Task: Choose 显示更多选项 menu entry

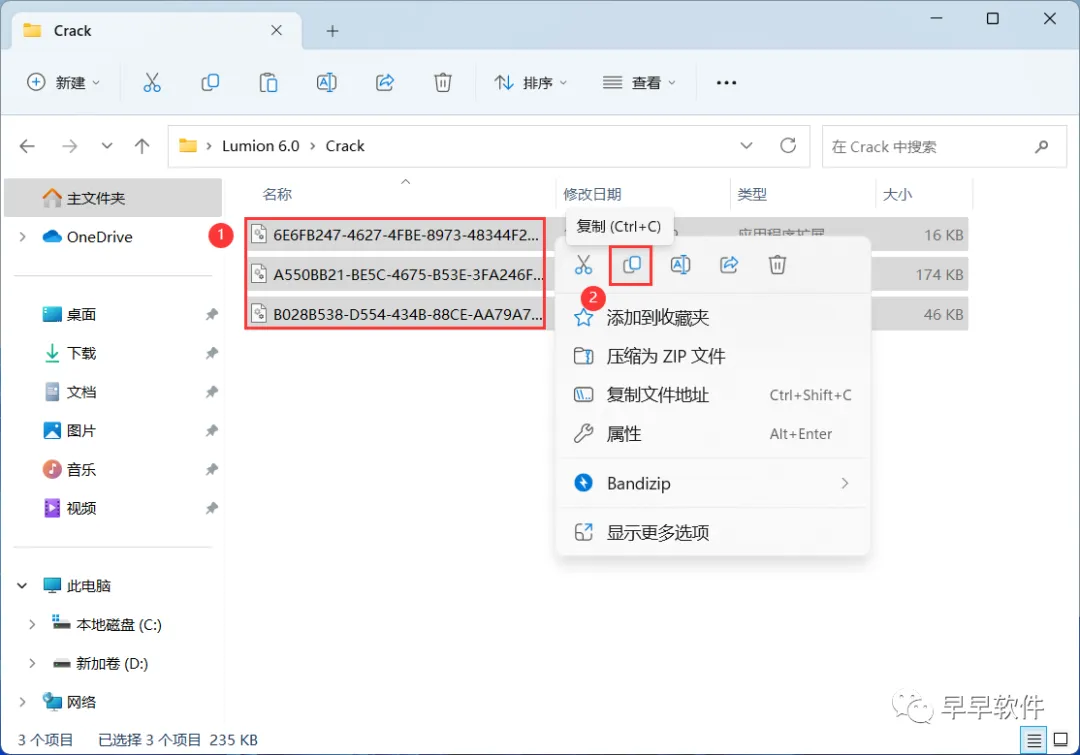Action: coord(713,532)
